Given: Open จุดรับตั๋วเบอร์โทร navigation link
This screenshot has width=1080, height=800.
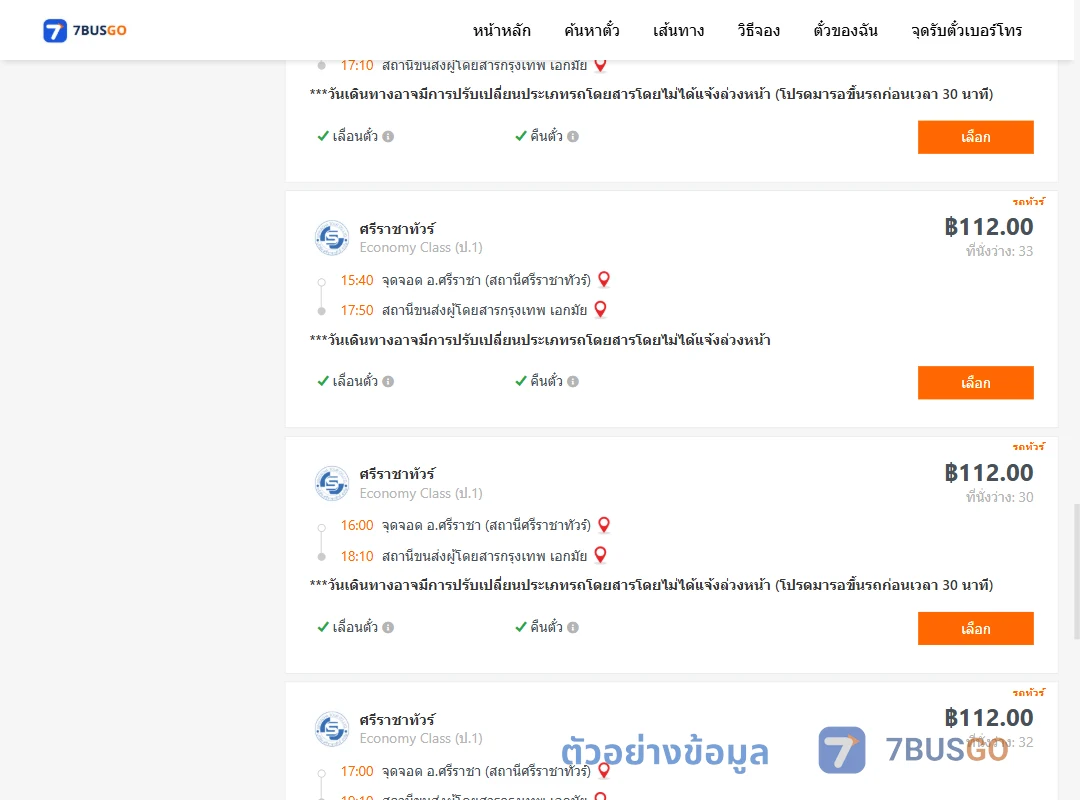Looking at the screenshot, I should point(966,31).
